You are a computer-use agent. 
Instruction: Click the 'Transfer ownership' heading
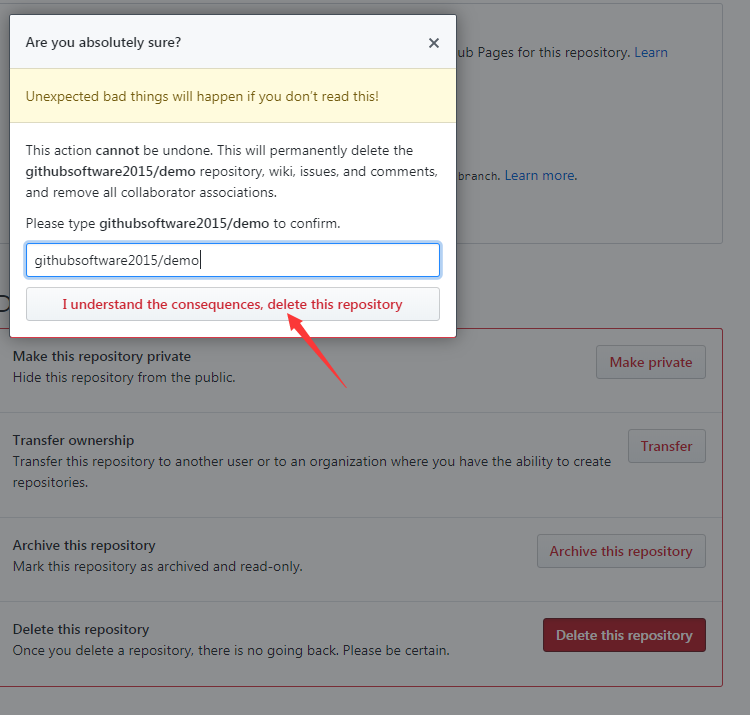point(73,440)
